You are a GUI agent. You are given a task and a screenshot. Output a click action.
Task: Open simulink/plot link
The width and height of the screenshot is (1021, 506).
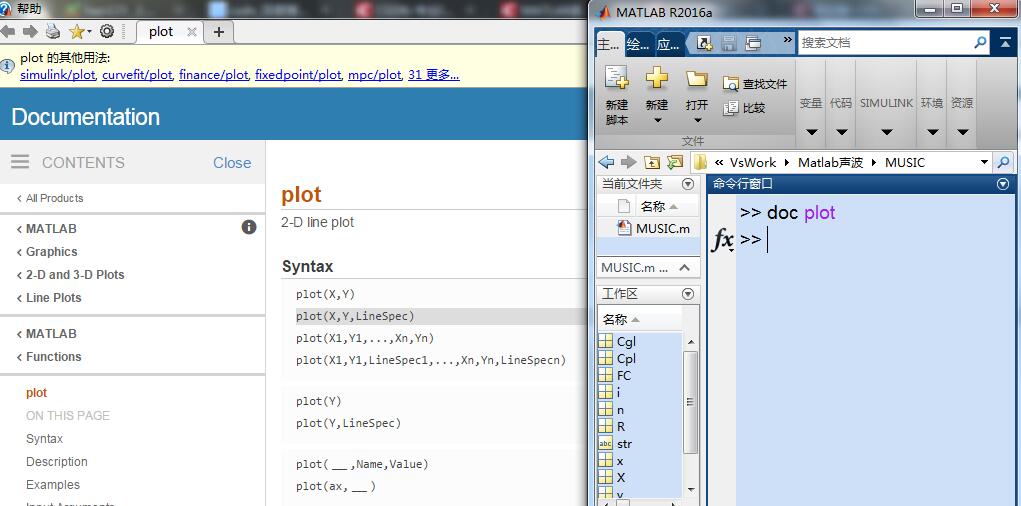point(57,75)
